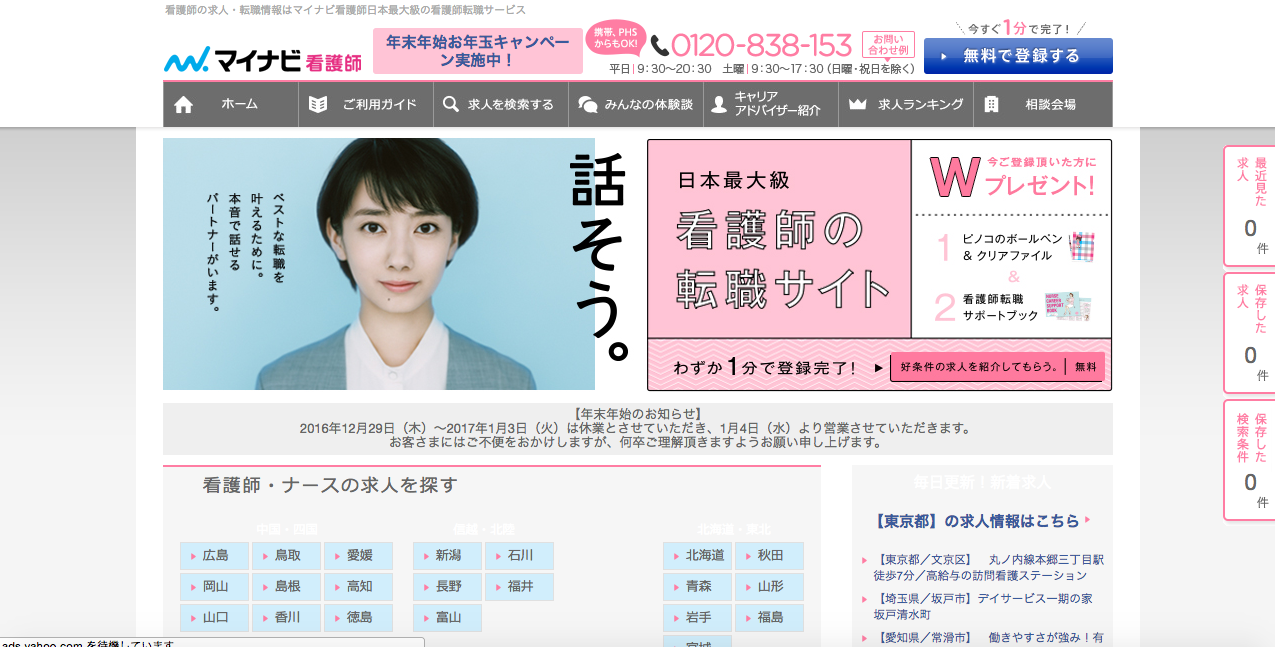Open the 最近見た求人 side tab
This screenshot has height=647, width=1275.
pos(1250,207)
